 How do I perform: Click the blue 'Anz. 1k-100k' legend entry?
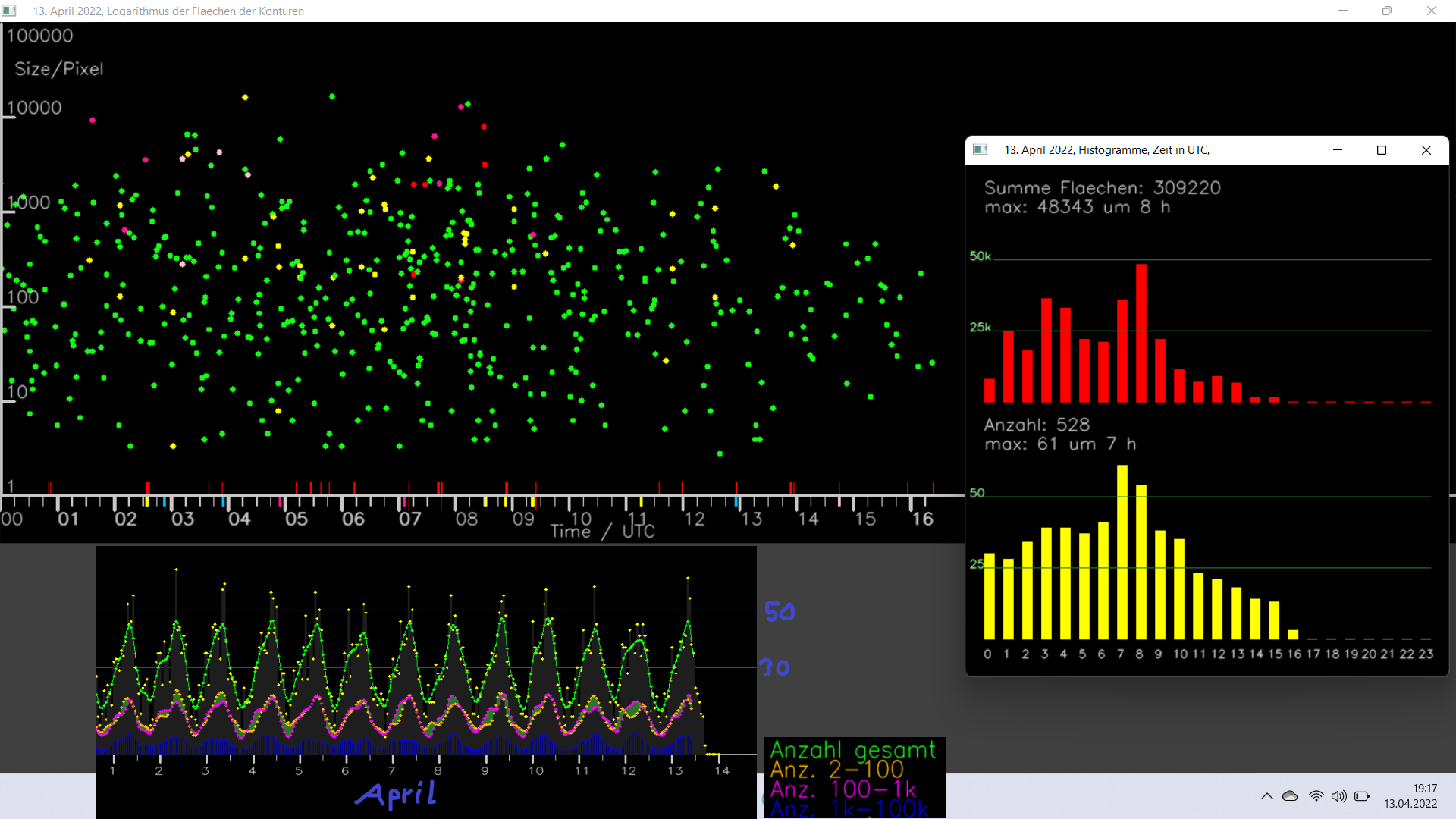click(x=849, y=808)
